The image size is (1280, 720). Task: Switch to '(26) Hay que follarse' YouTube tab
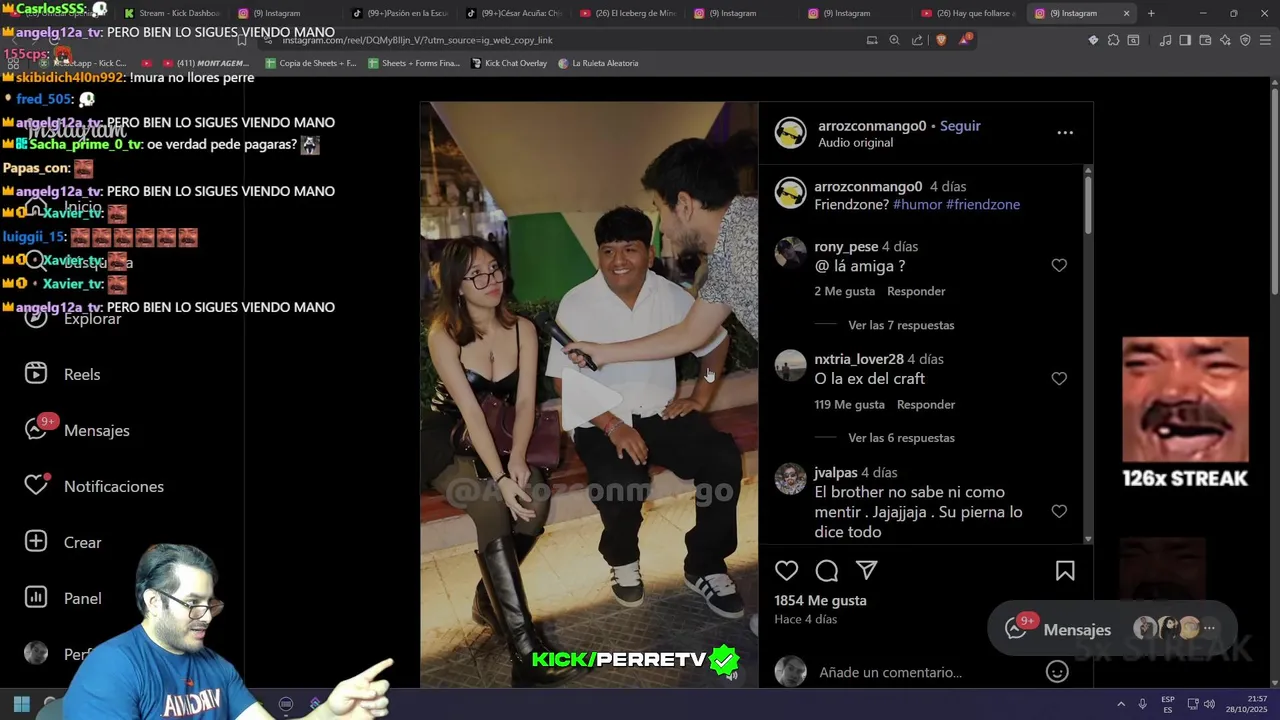tap(968, 13)
